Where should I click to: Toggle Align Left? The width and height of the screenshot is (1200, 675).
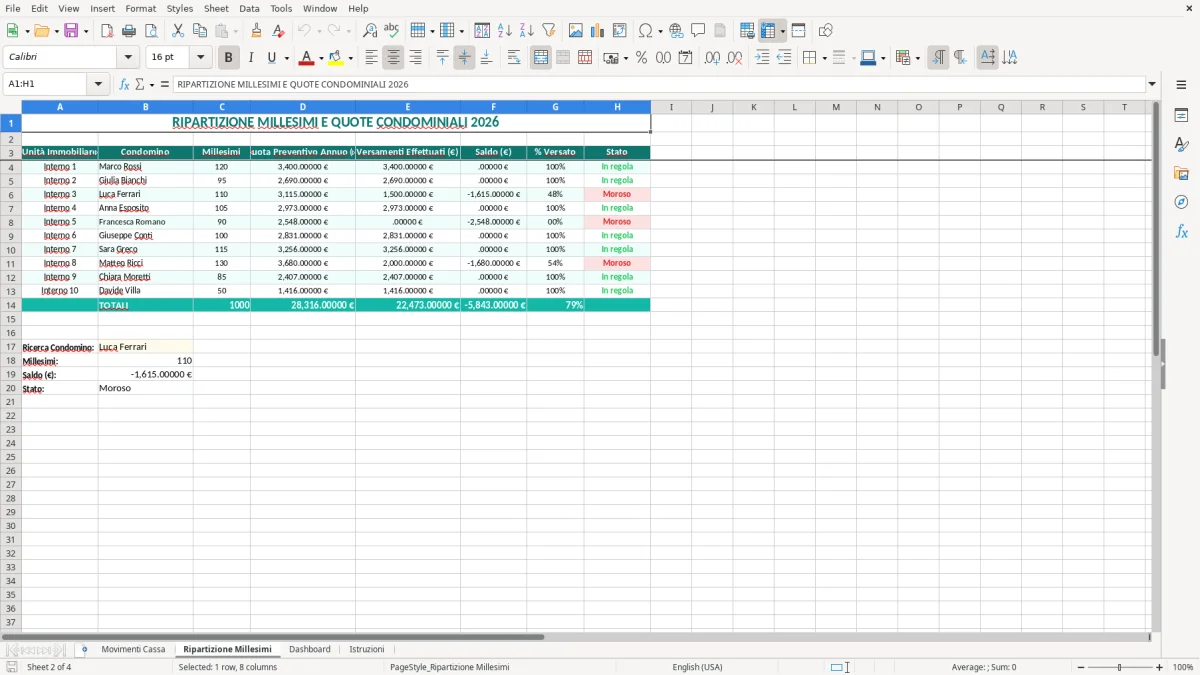[x=371, y=58]
